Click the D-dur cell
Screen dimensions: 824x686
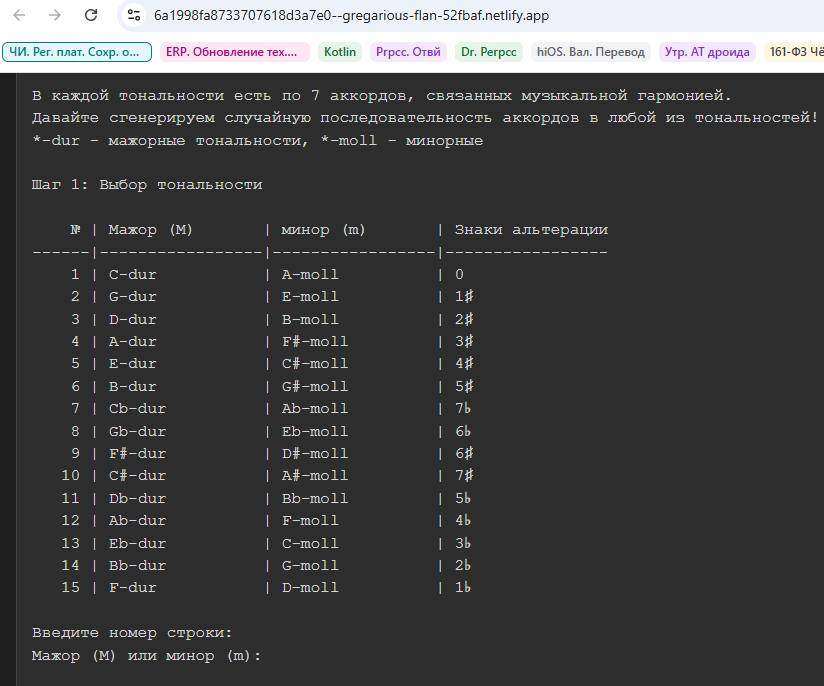tap(132, 320)
